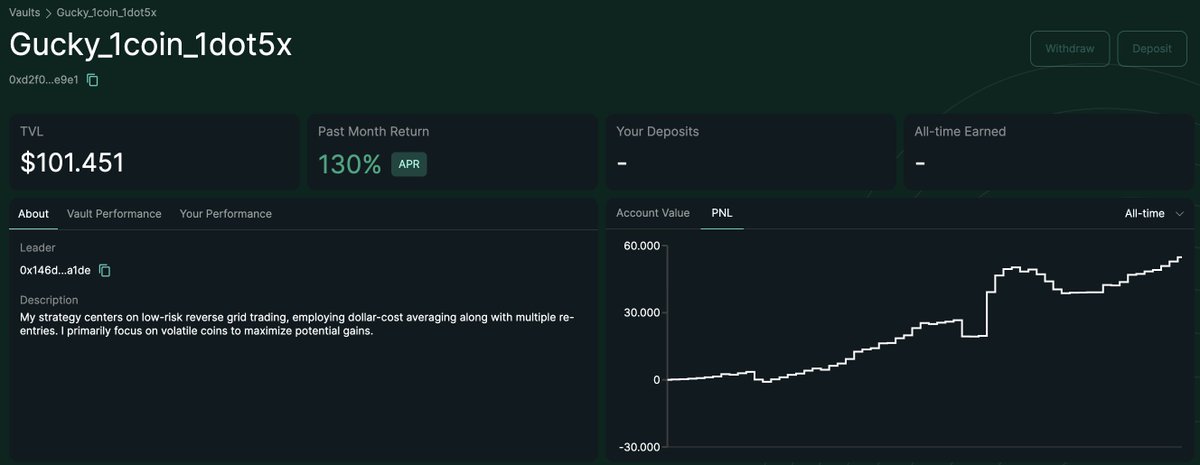Open the Vault Performance tab
Screen dimensions: 1200x465
tap(114, 214)
